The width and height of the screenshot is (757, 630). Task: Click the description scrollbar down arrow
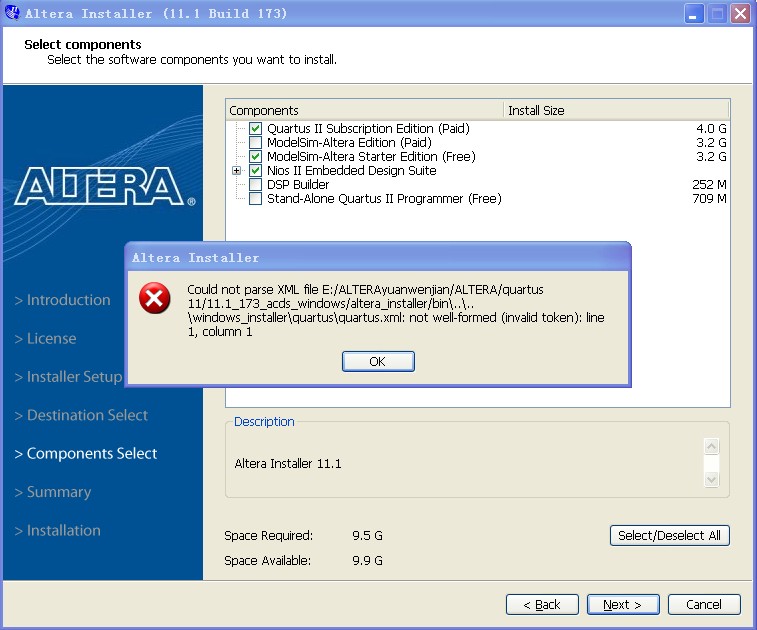[711, 479]
